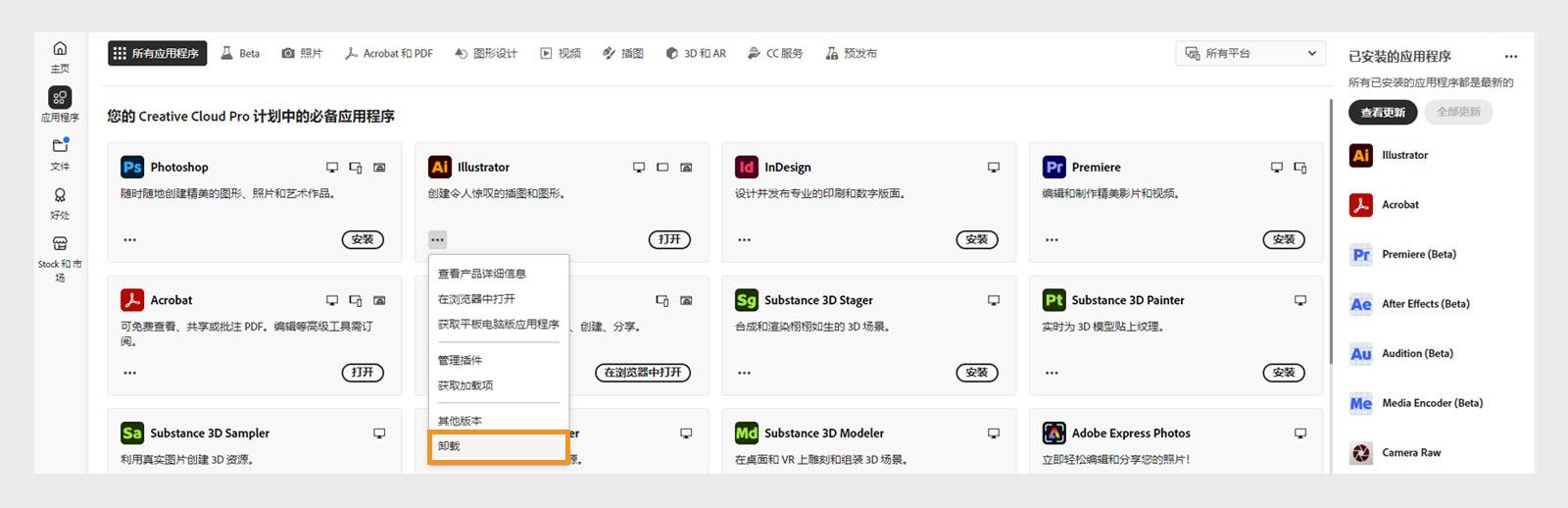This screenshot has width=1568, height=508.
Task: Click the Substance 3D Modeler icon
Action: click(747, 432)
